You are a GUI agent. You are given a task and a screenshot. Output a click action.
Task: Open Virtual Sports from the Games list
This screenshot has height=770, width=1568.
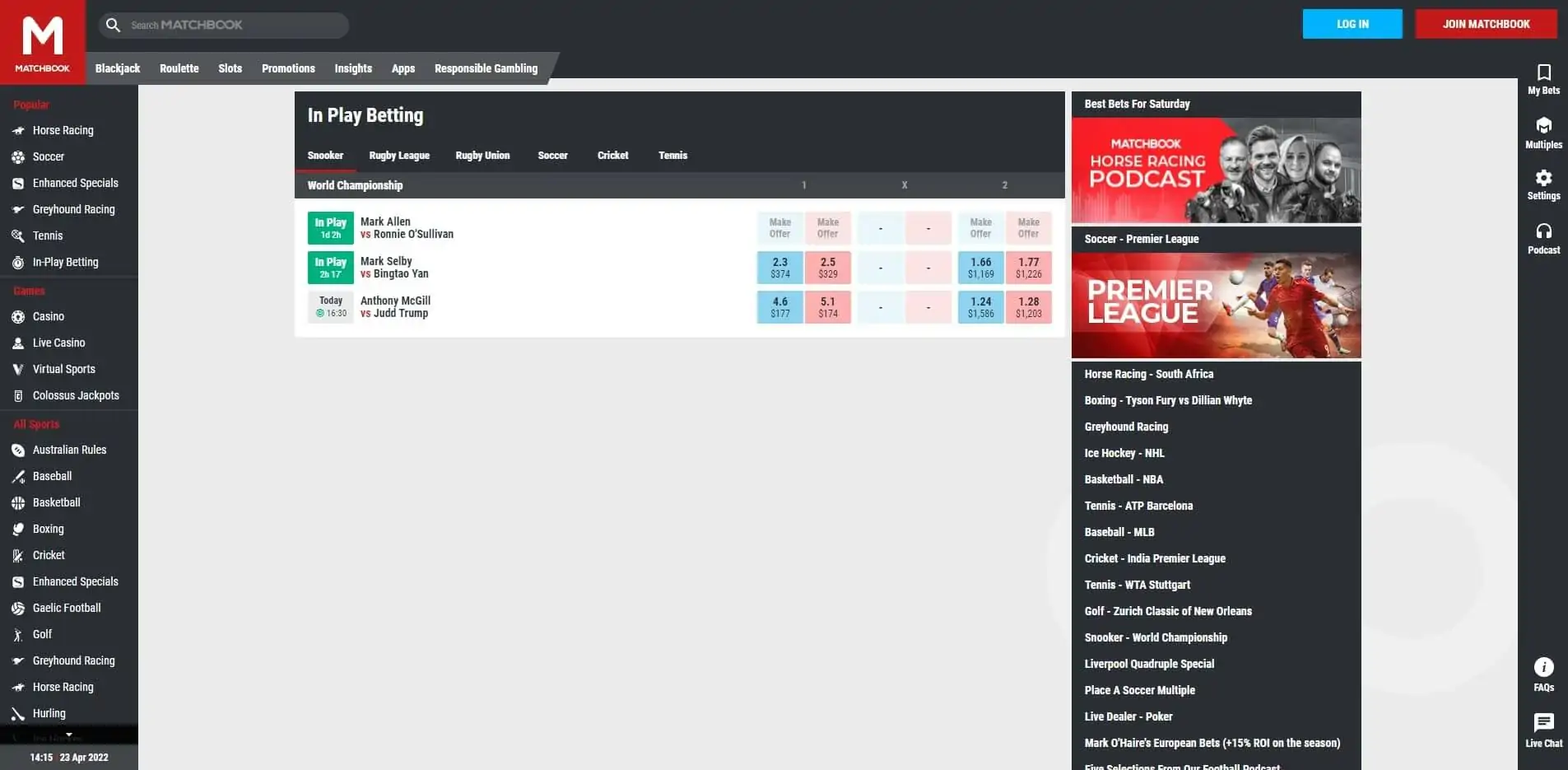point(64,369)
